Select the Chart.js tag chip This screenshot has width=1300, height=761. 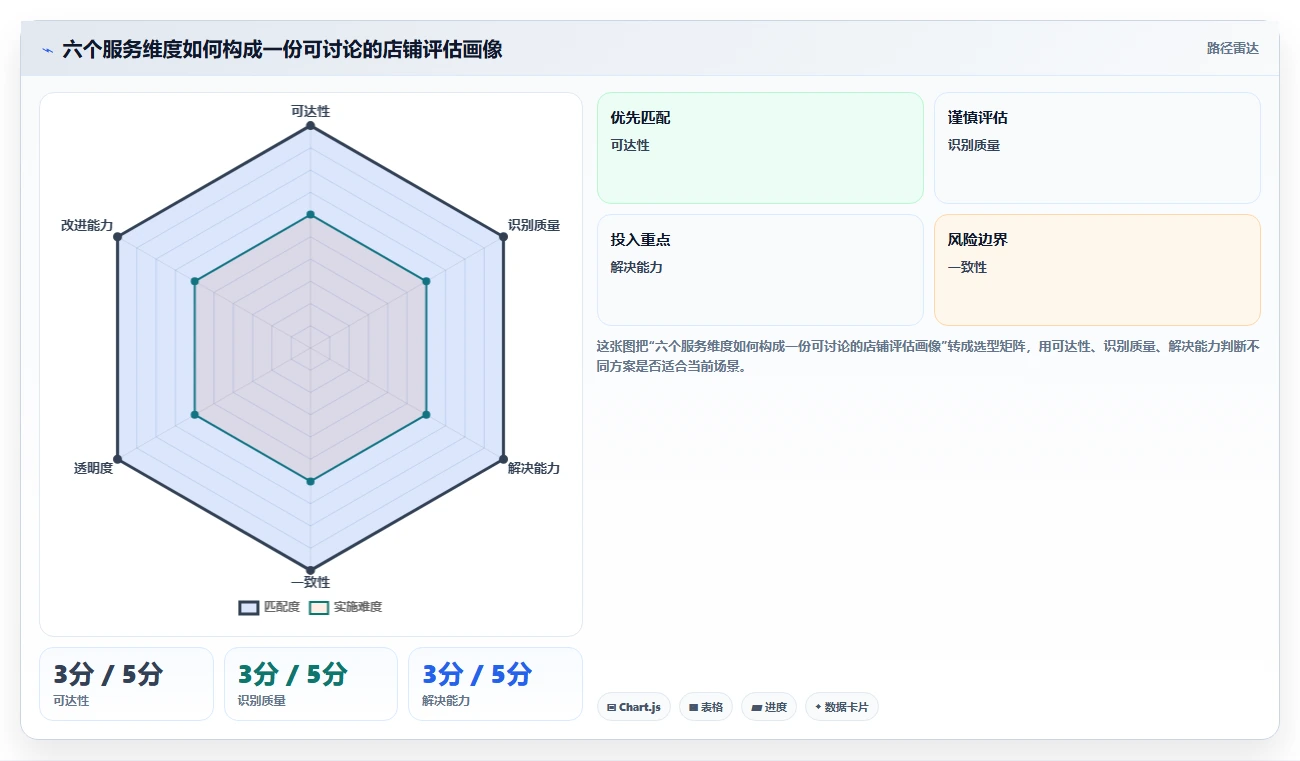pyautogui.click(x=634, y=707)
